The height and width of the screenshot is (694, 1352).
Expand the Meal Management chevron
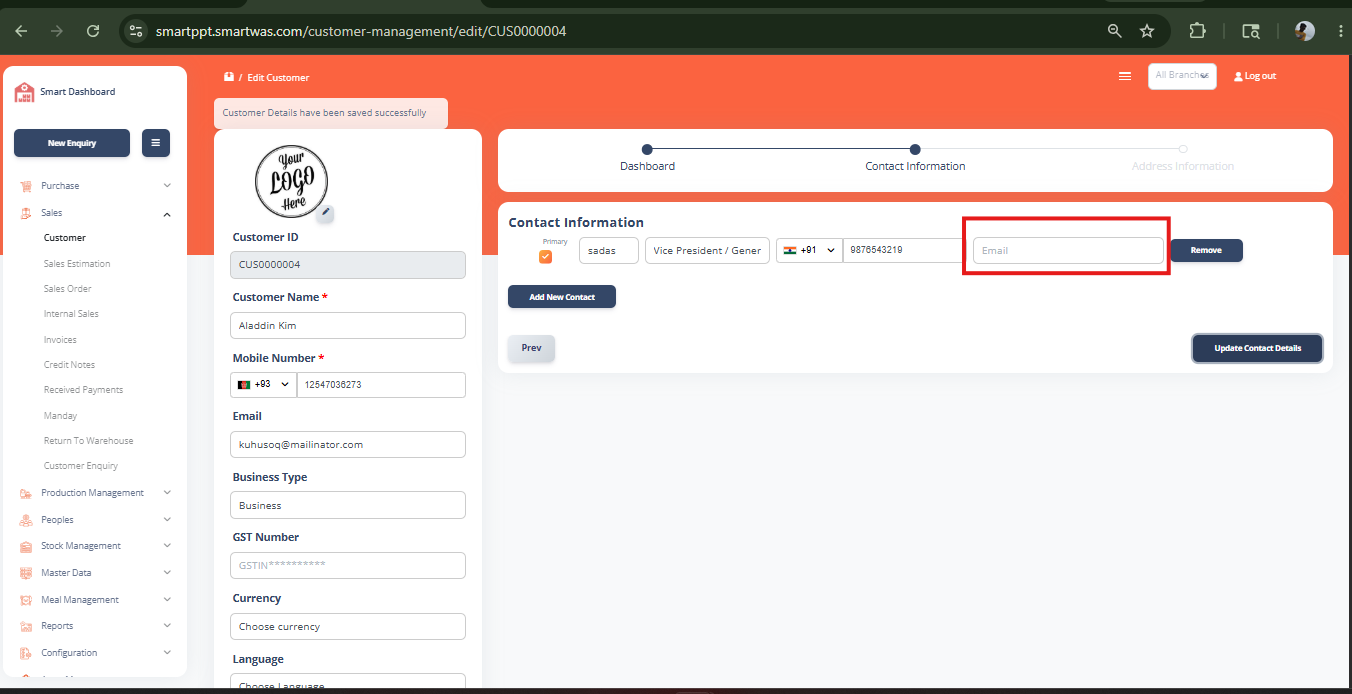click(167, 600)
